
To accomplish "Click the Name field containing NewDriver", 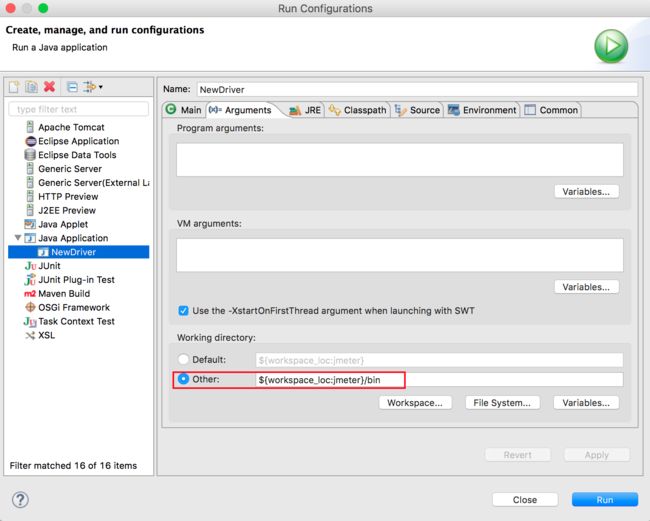I will coord(417,90).
